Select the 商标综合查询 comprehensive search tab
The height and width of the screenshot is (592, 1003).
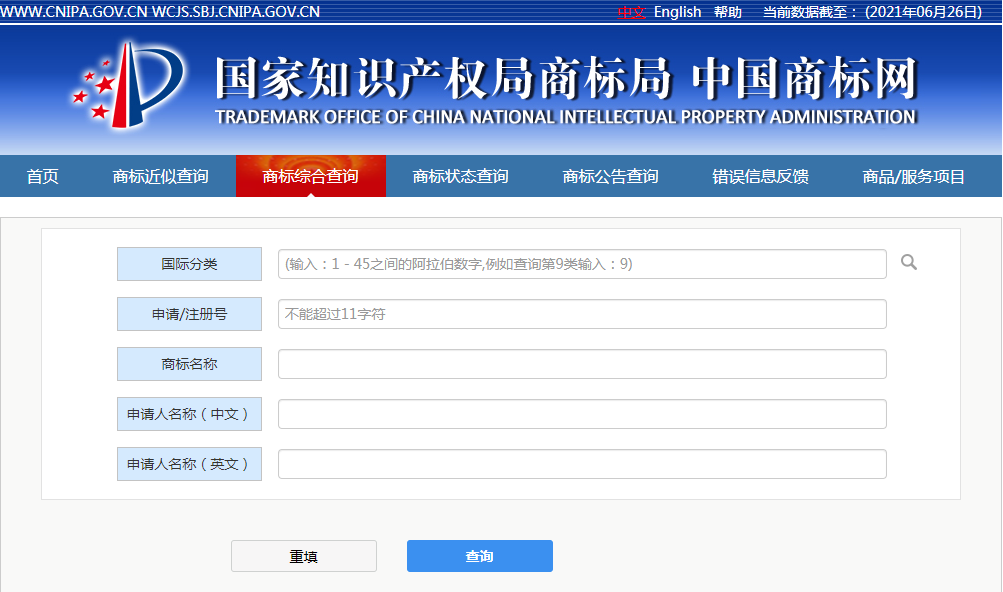(311, 175)
